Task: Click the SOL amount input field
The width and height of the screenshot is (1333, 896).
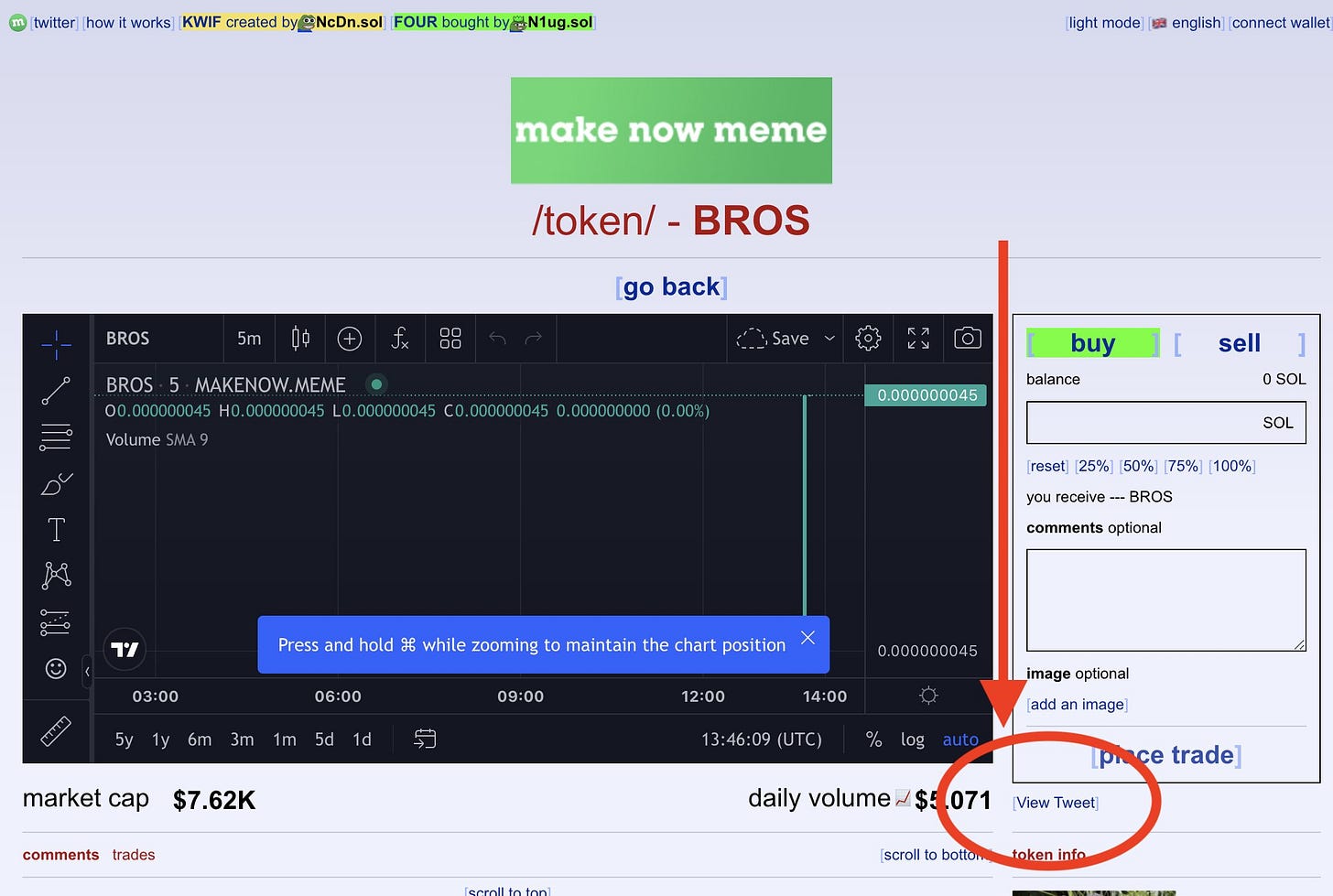Action: tap(1166, 423)
